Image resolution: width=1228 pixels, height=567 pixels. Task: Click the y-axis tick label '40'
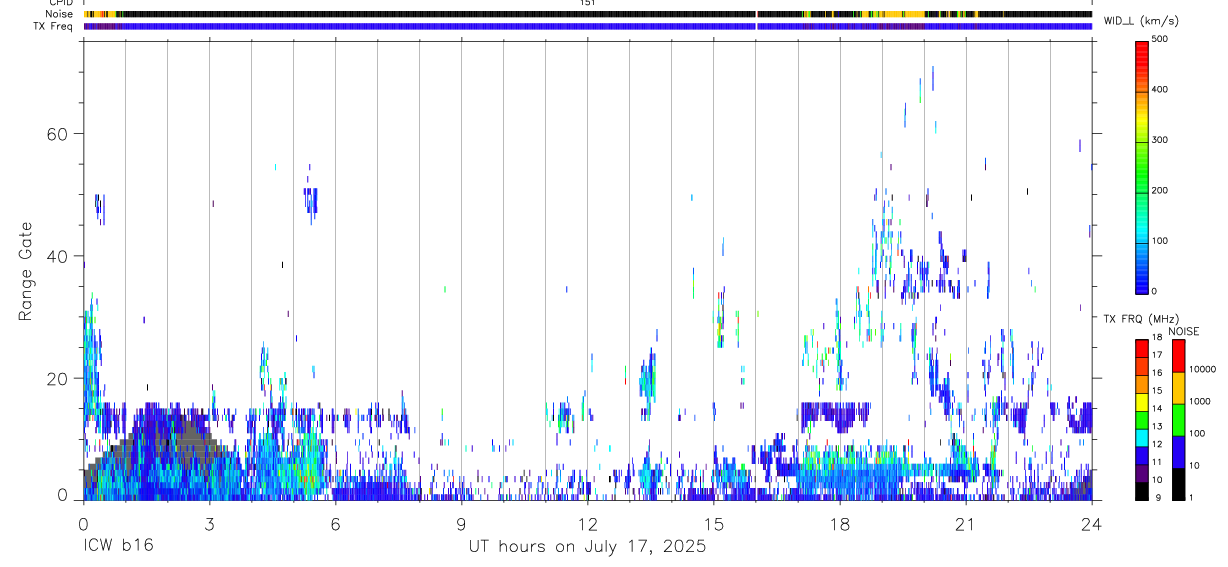click(x=55, y=256)
